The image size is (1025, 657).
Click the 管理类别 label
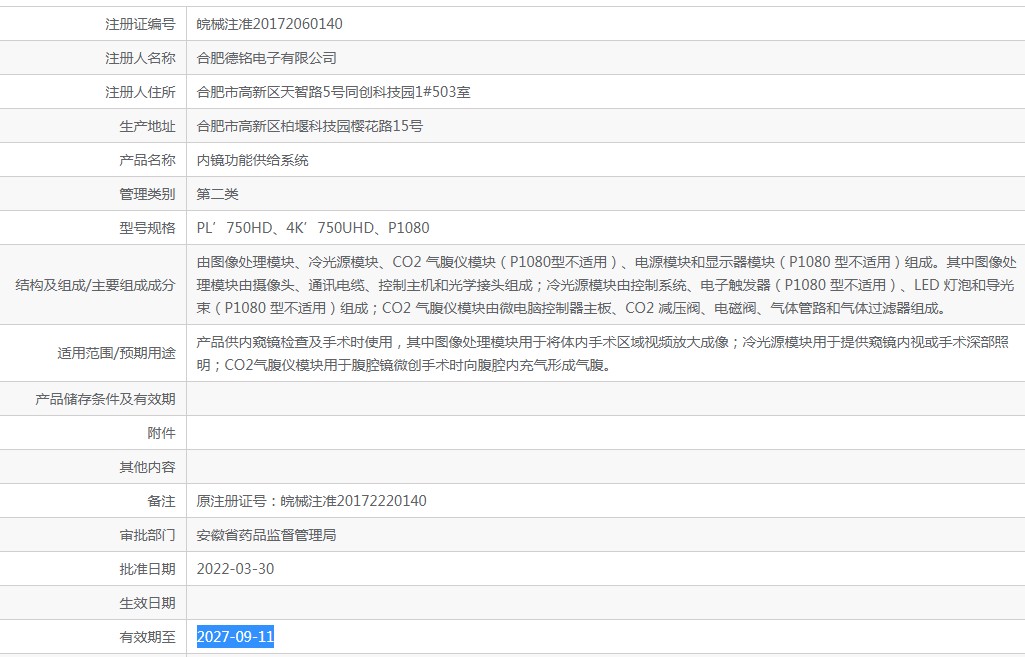(147, 194)
